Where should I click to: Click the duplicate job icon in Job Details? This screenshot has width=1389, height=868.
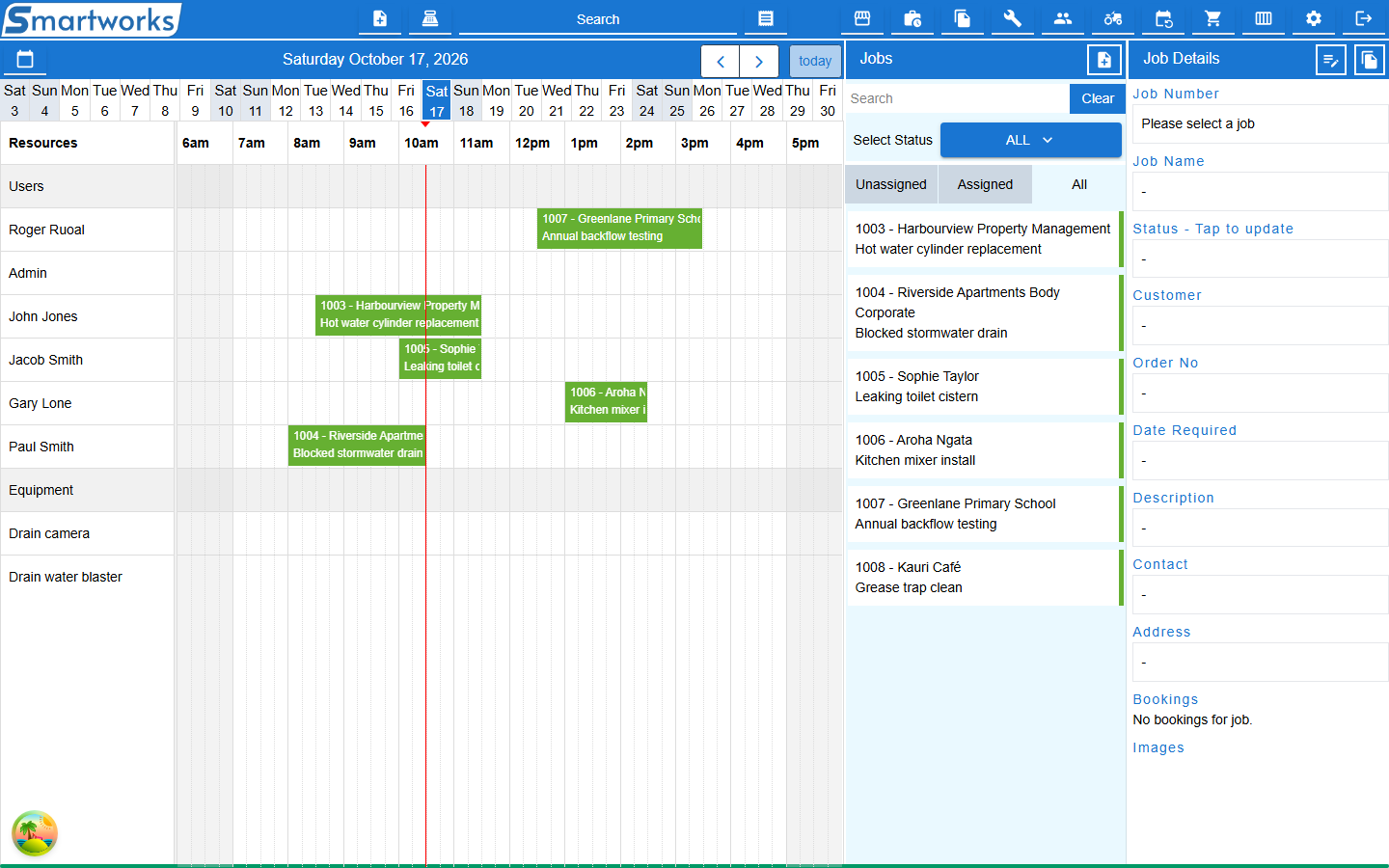tap(1370, 60)
